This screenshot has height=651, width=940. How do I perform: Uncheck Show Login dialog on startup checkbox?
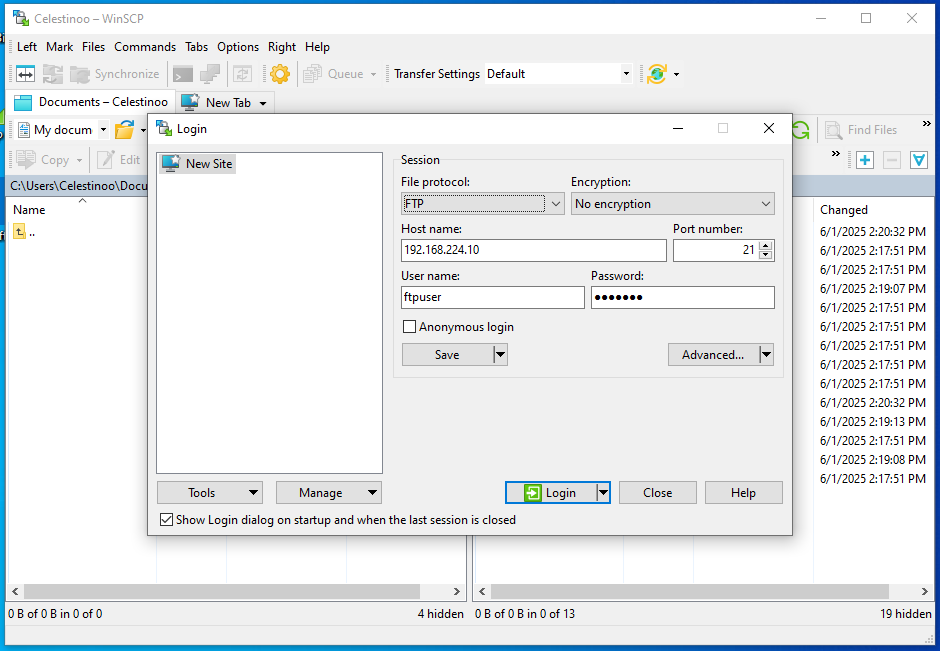click(x=166, y=520)
